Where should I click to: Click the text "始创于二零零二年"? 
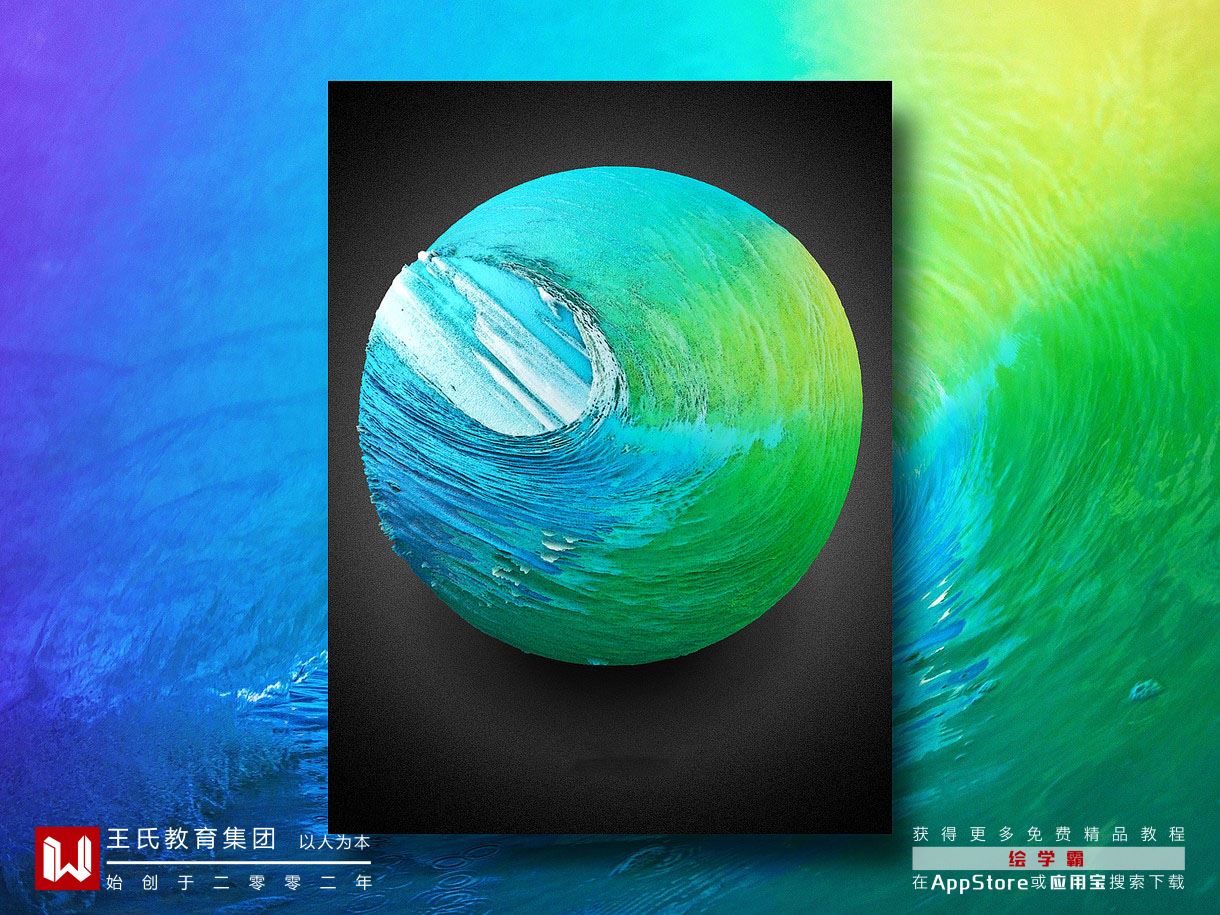239,882
